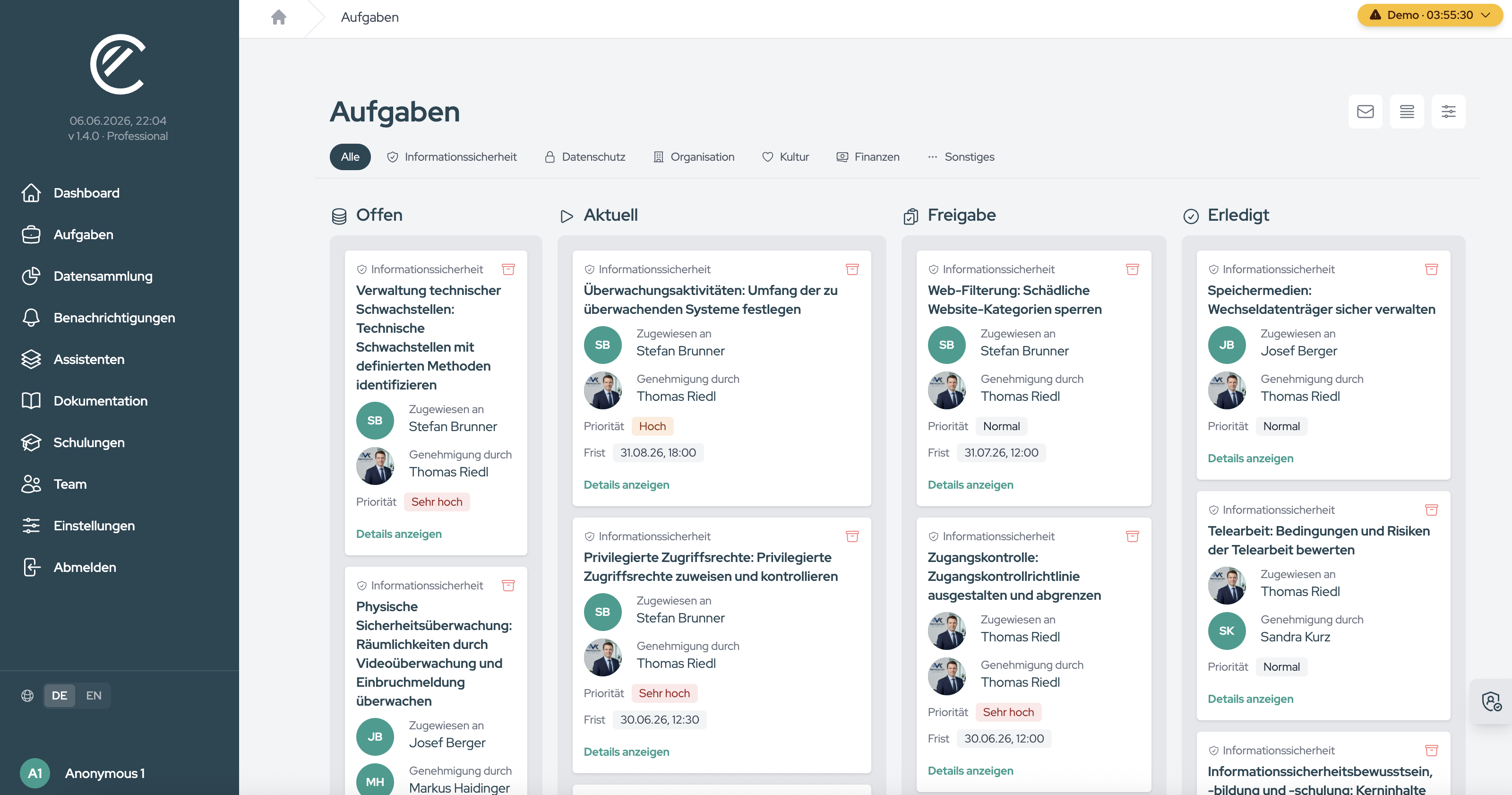Filter by Datenschutz category tab
This screenshot has width=1512, height=795.
pyautogui.click(x=584, y=157)
